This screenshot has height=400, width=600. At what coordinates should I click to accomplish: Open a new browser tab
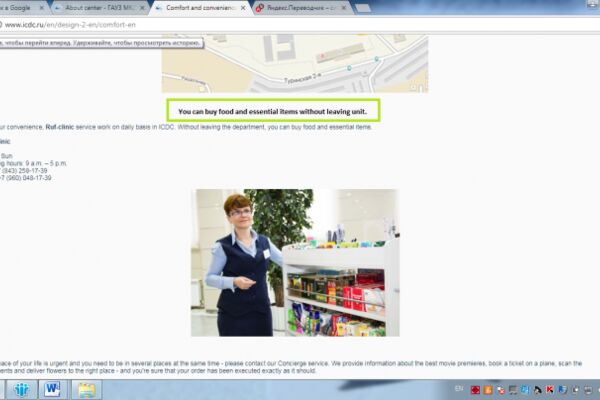(x=363, y=8)
